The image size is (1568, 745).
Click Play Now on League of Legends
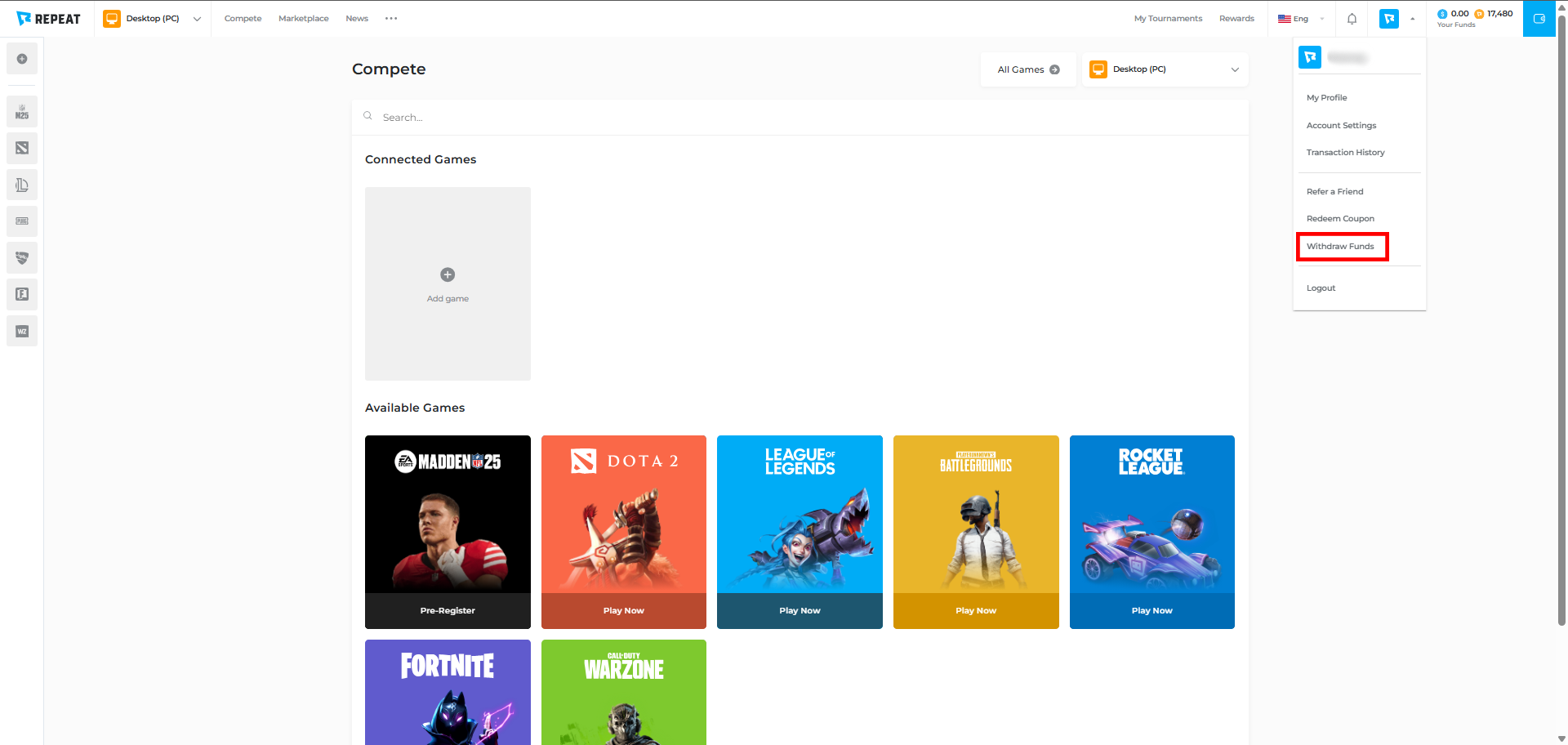800,611
